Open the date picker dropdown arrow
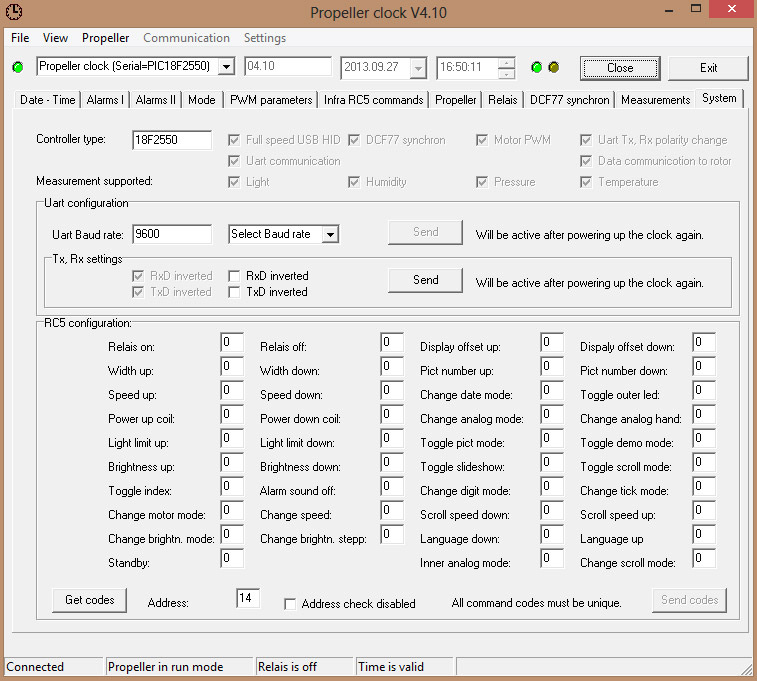The image size is (757, 681). [x=418, y=68]
